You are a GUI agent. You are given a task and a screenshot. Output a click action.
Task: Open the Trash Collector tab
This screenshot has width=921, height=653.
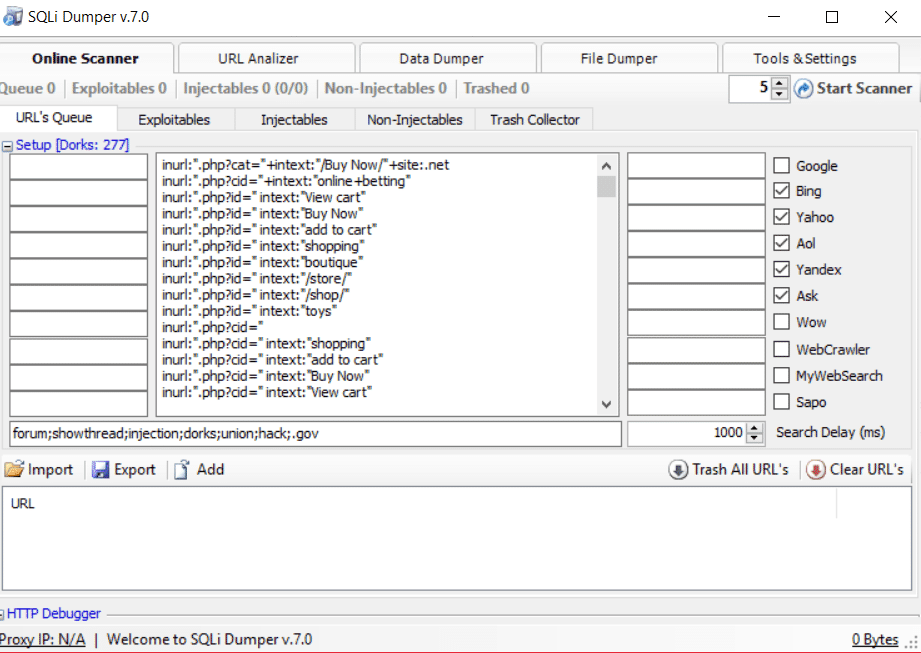533,119
